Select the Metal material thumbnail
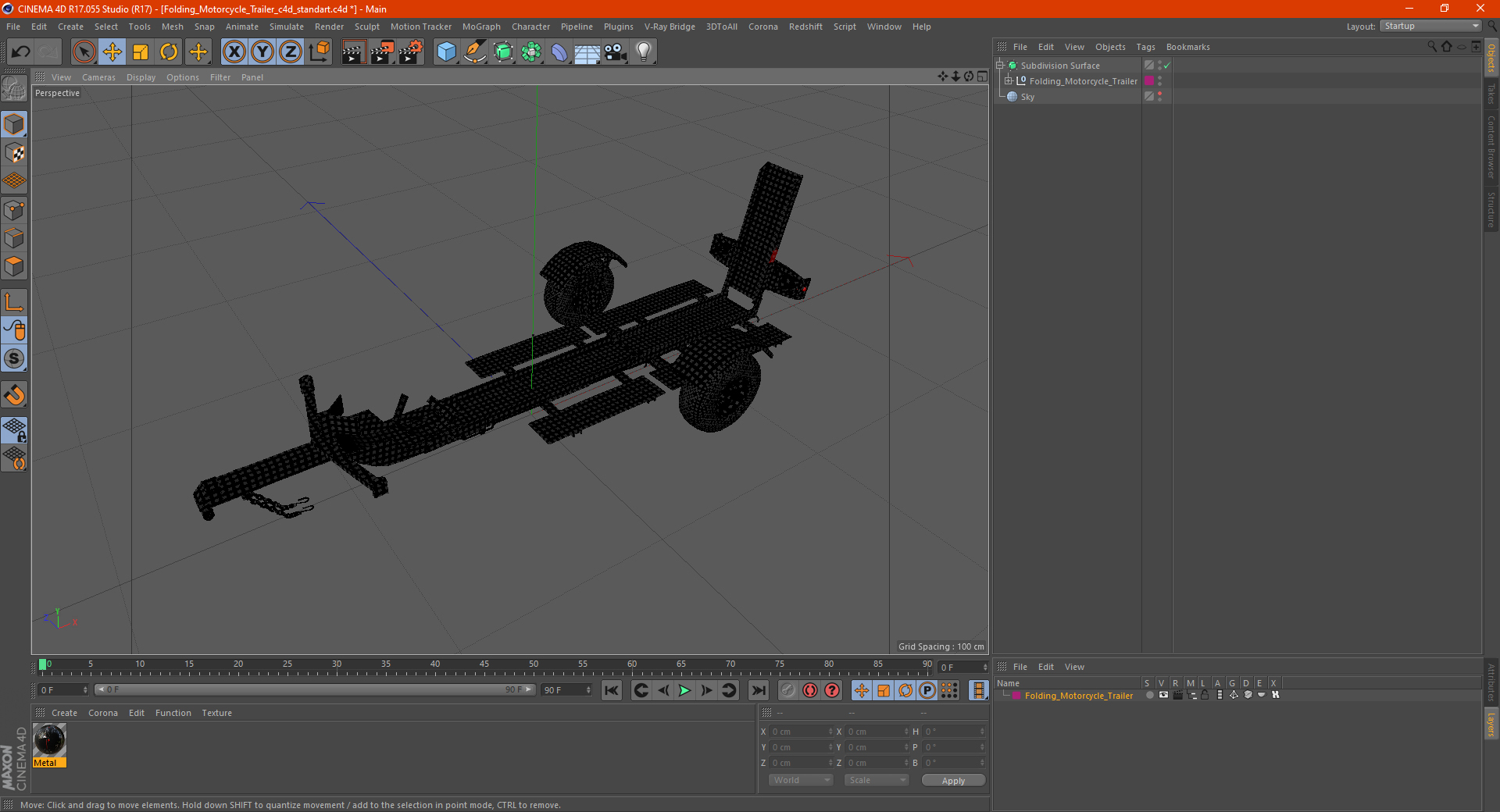Screen dimensions: 1500x812 point(49,740)
